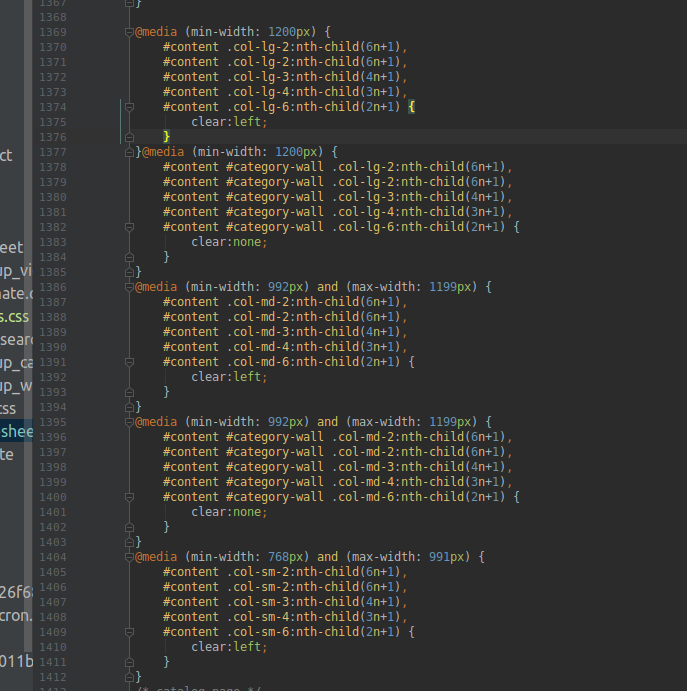Collapse the col-md-6 rule fold at line 1391
Viewport: 687px width, 691px height.
click(129, 362)
